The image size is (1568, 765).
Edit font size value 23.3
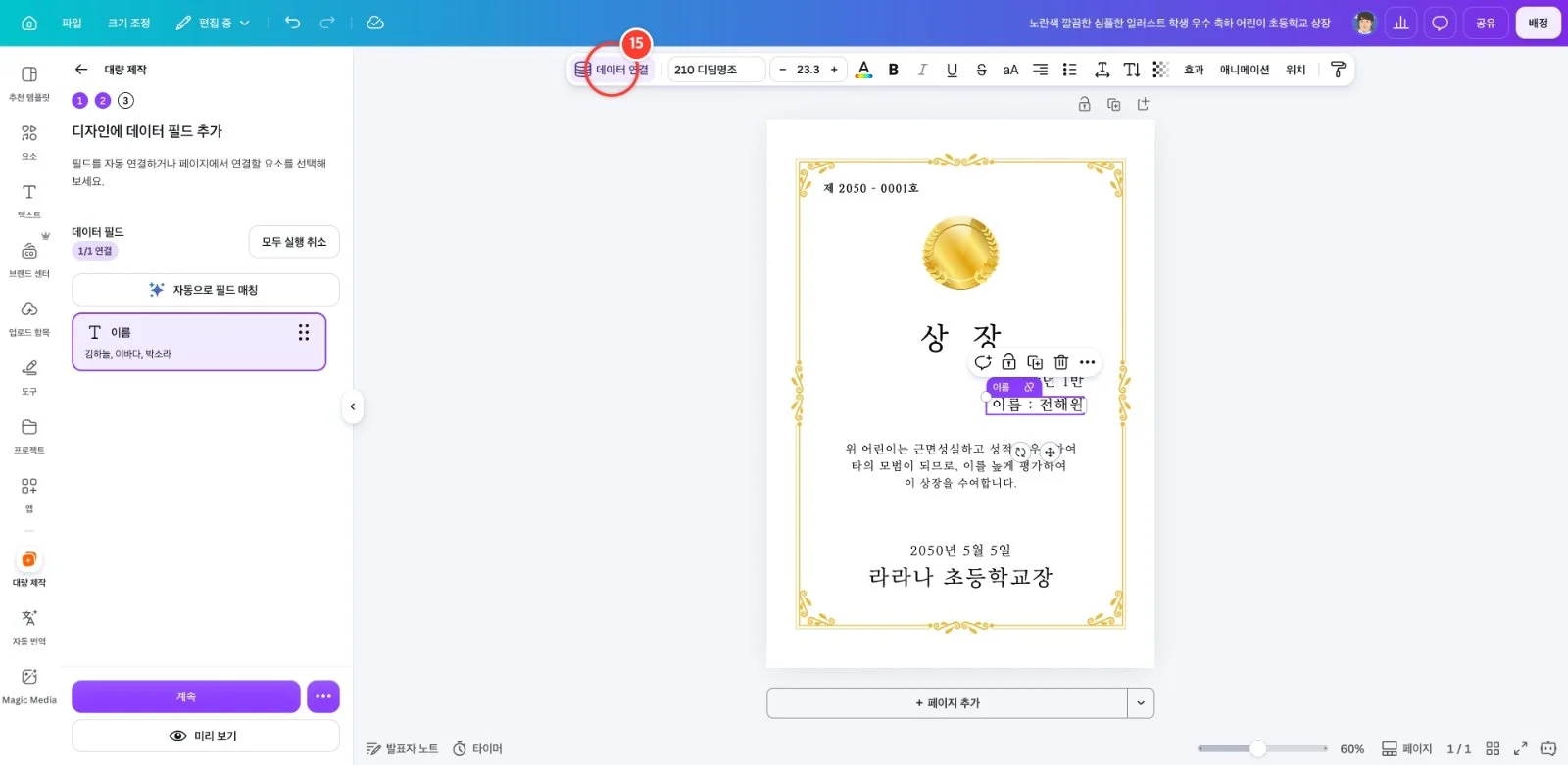(x=808, y=70)
